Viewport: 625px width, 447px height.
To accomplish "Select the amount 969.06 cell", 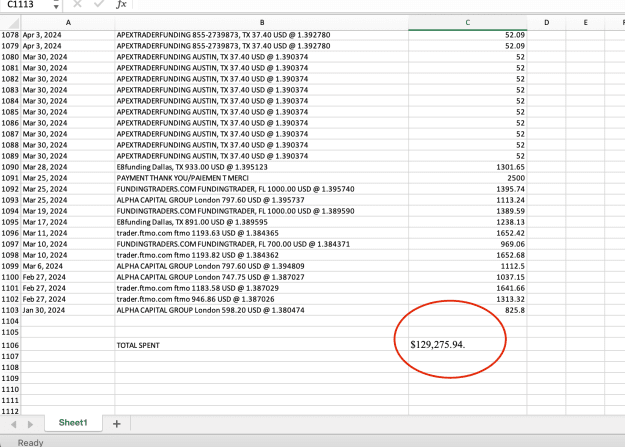I will tap(468, 244).
